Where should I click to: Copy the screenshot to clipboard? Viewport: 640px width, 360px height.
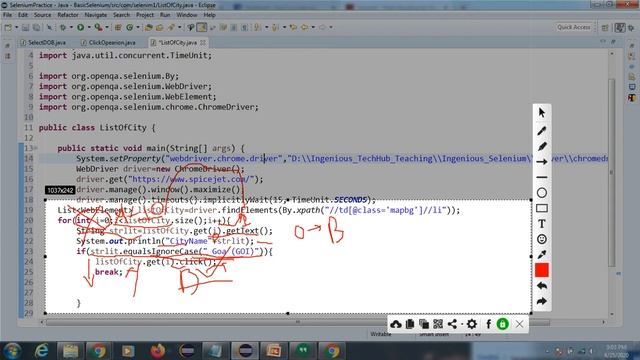(x=410, y=324)
